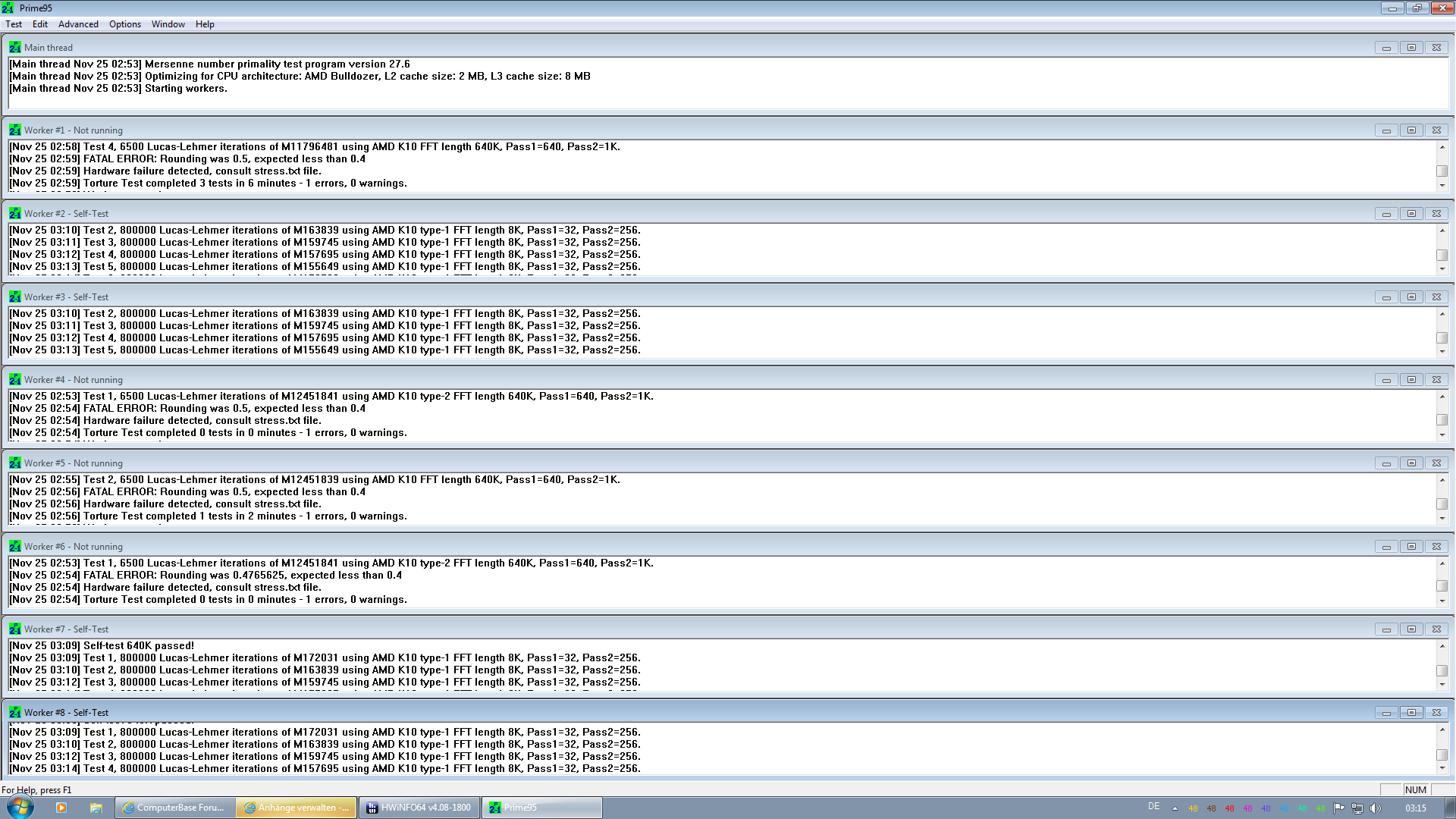Click the network tray icon
Image resolution: width=1456 pixels, height=819 pixels.
[x=1357, y=808]
